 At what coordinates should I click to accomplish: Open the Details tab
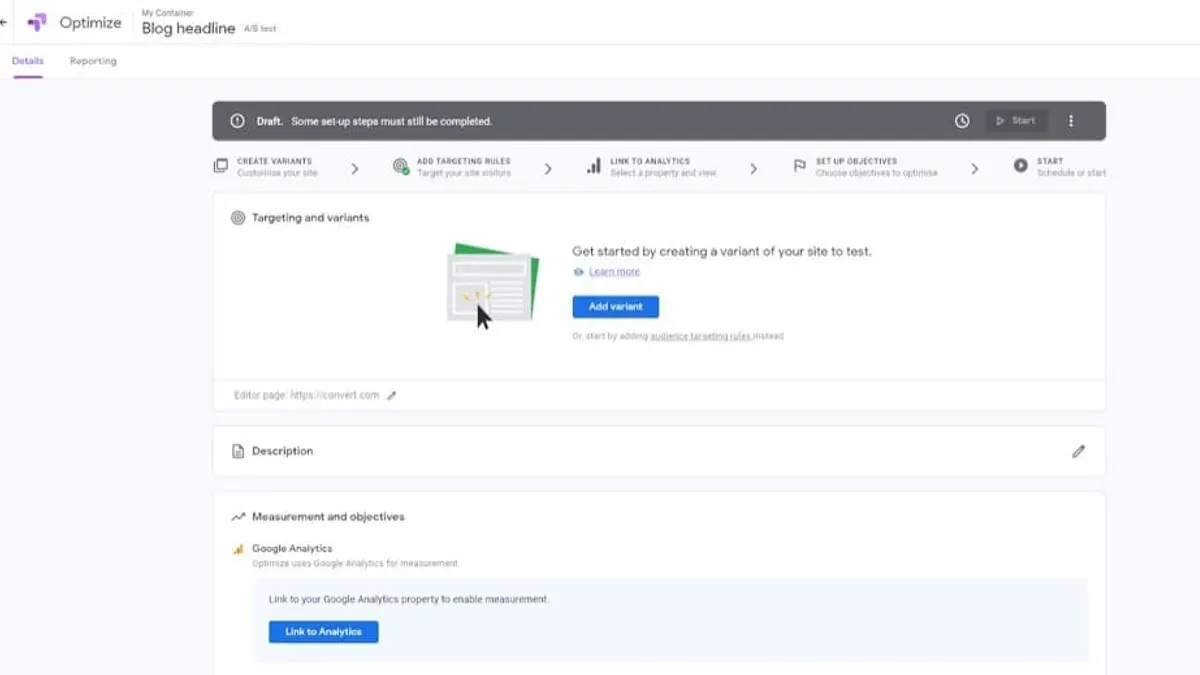[x=27, y=61]
